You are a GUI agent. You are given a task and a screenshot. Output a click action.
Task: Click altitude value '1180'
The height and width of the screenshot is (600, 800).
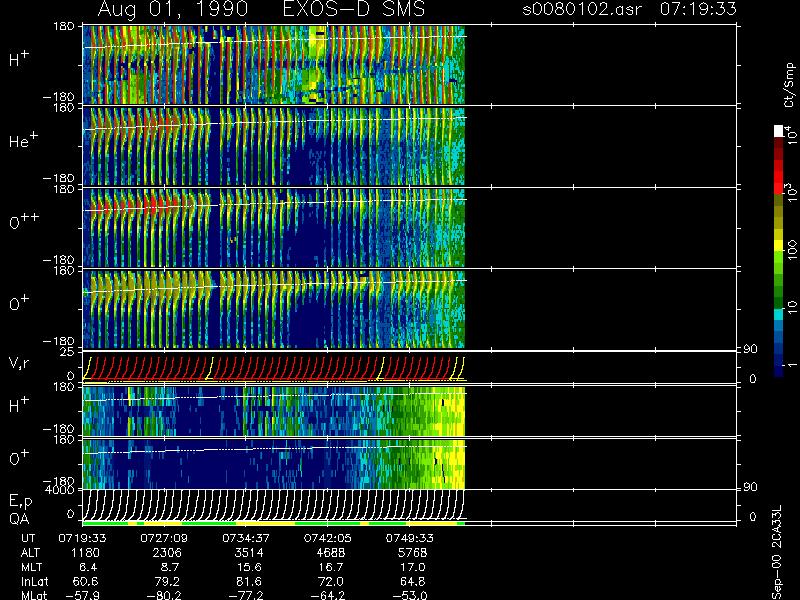pos(86,553)
